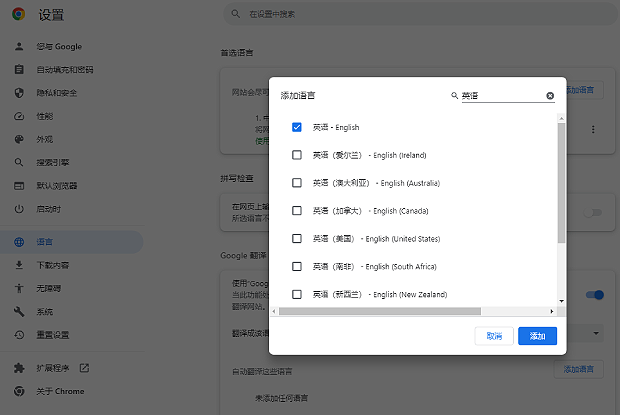620x415 pixels.
Task: Click the 搜索引擎 magnifier icon in sidebar
Action: (x=19, y=162)
